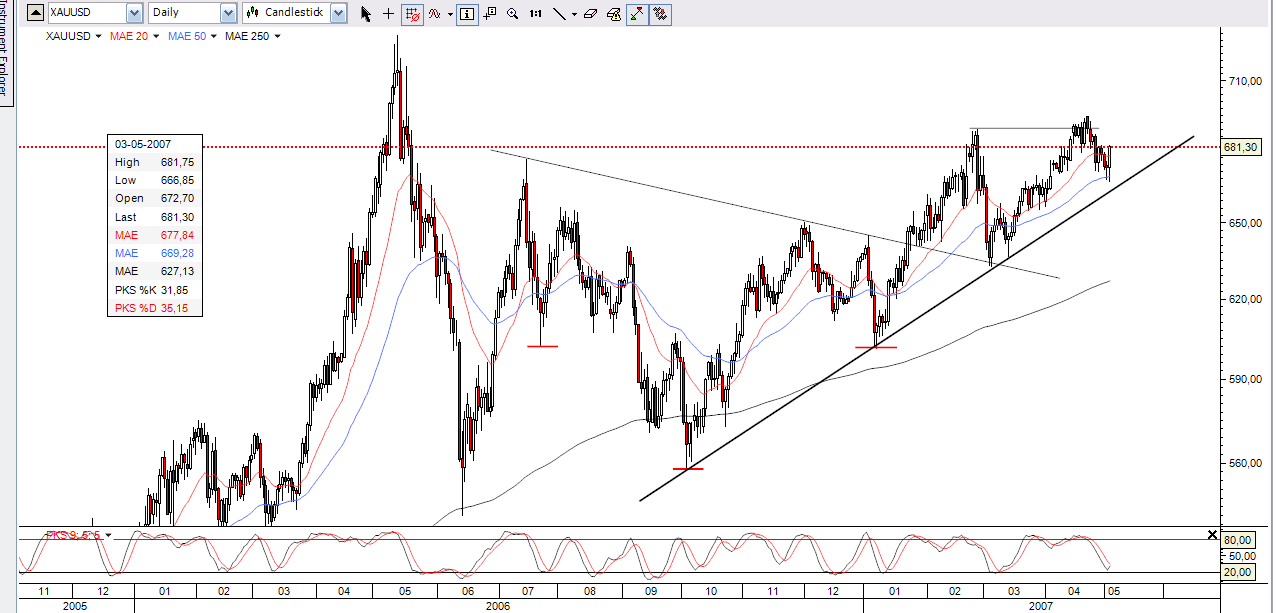Select the zoom magnifier tool

coord(513,14)
